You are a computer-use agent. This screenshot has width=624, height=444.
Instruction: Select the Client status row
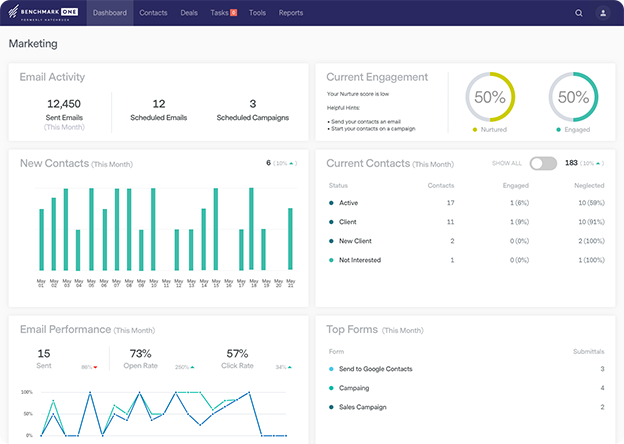[466, 222]
